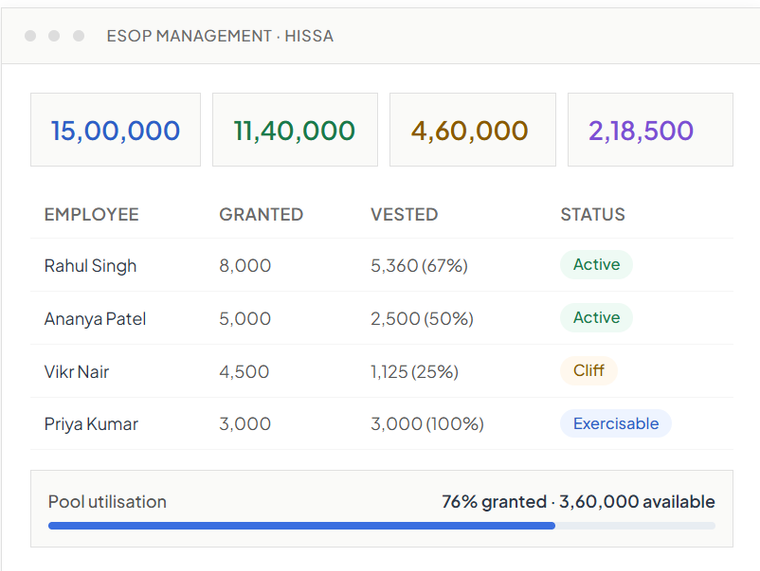This screenshot has width=760, height=571.
Task: Select employee Vikr Nair
Action: [77, 372]
